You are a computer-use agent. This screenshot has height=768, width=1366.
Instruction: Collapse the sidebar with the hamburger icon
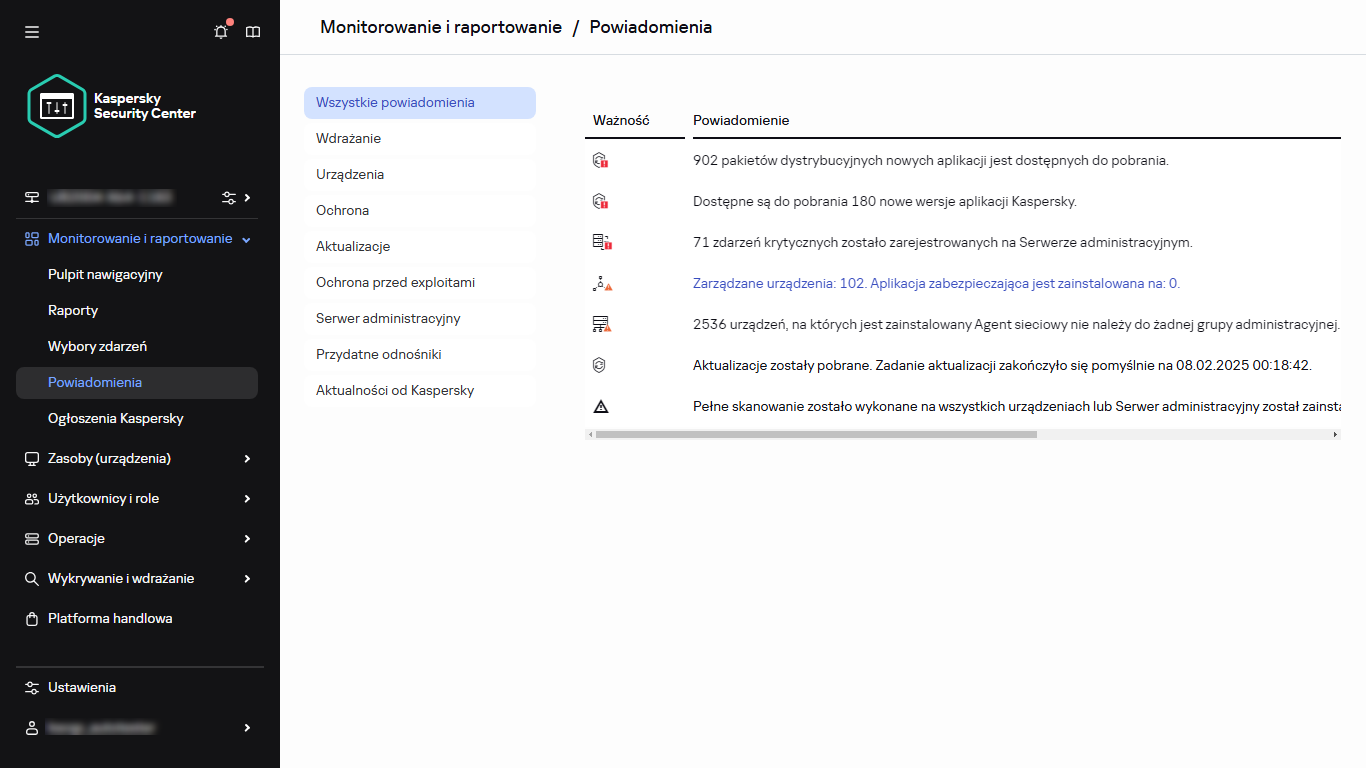click(x=32, y=31)
